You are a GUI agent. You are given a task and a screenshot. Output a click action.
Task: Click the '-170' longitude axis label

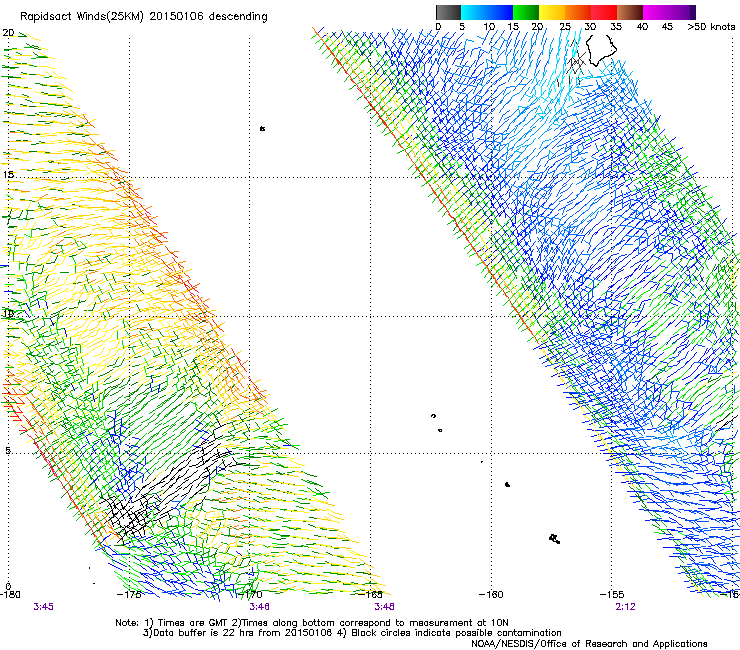[x=250, y=594]
